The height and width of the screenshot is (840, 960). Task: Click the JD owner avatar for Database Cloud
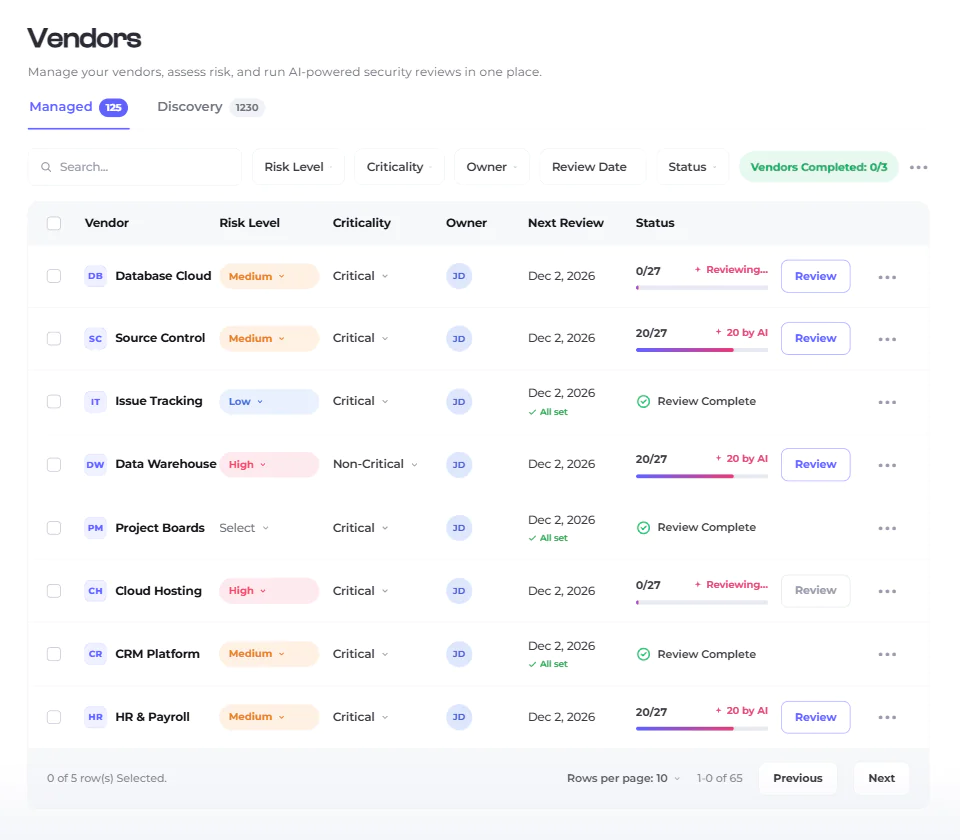(x=459, y=276)
